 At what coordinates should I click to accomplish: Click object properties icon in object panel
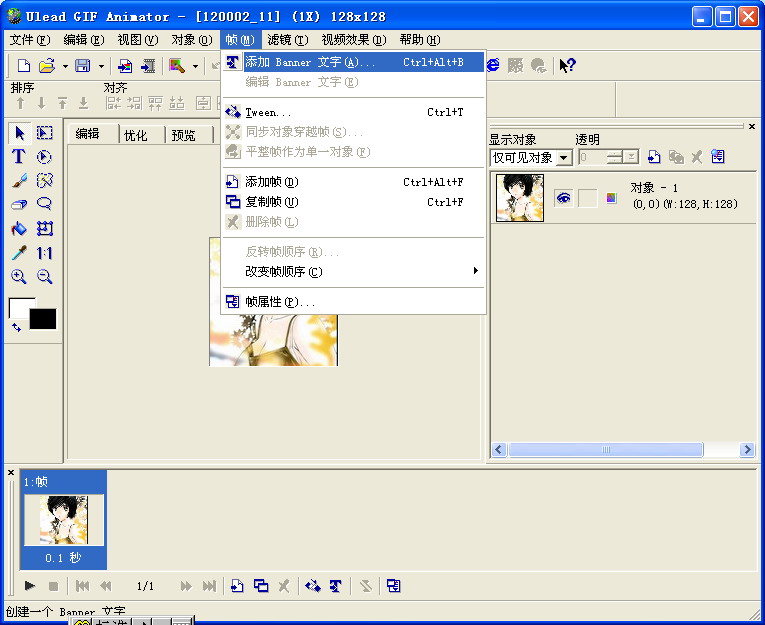click(x=718, y=157)
